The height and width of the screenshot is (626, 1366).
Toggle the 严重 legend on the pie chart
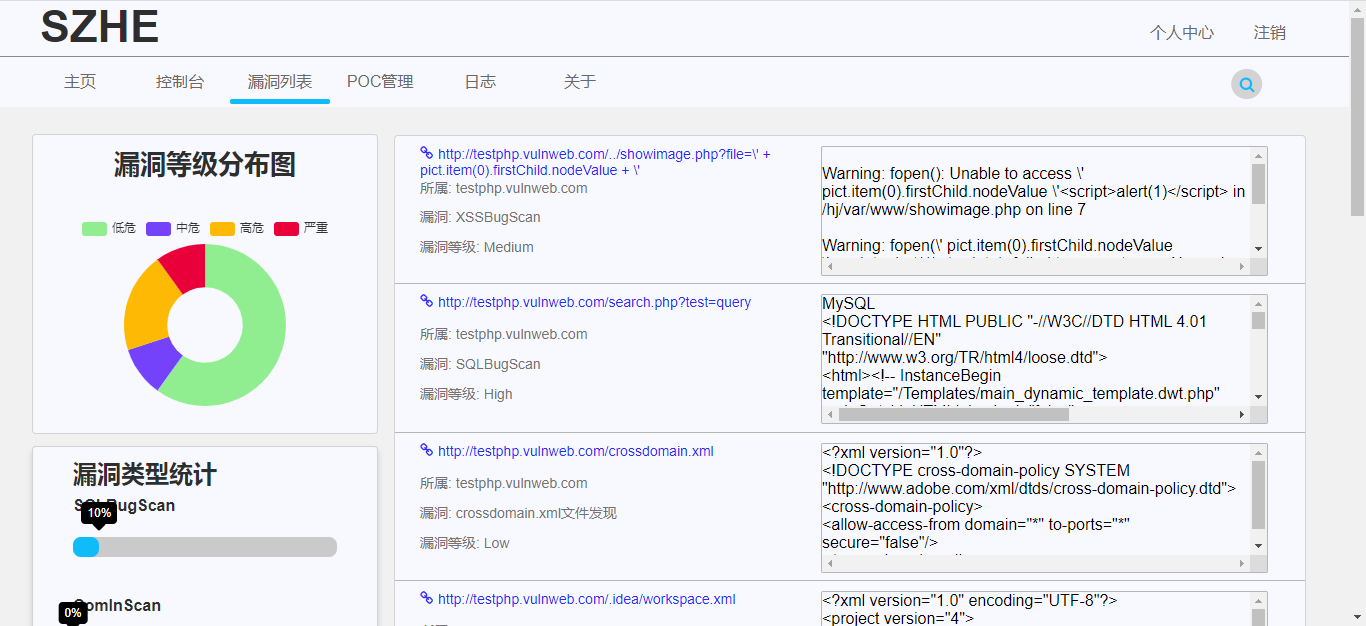[300, 227]
